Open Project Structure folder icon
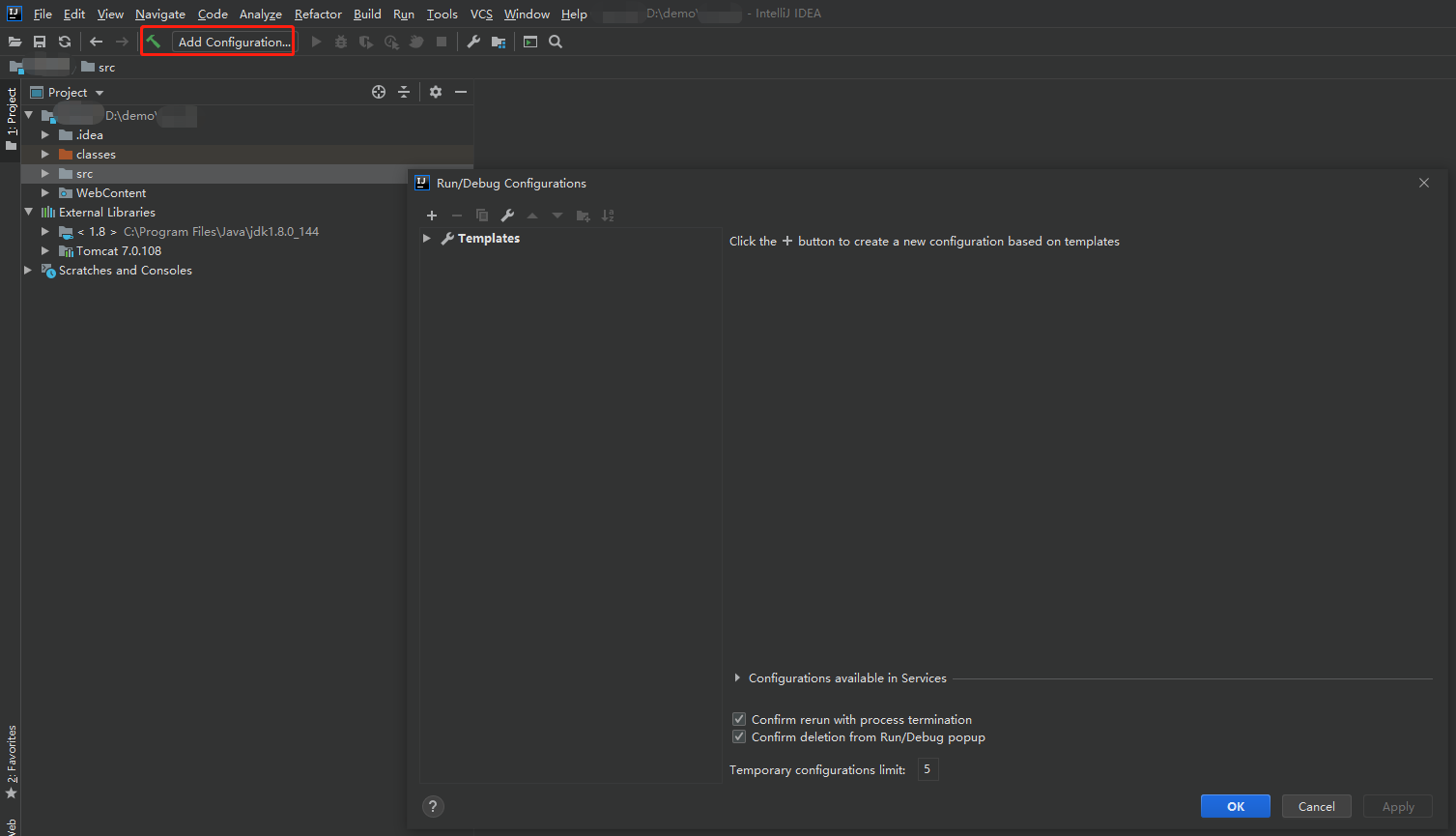The height and width of the screenshot is (836, 1456). (499, 42)
